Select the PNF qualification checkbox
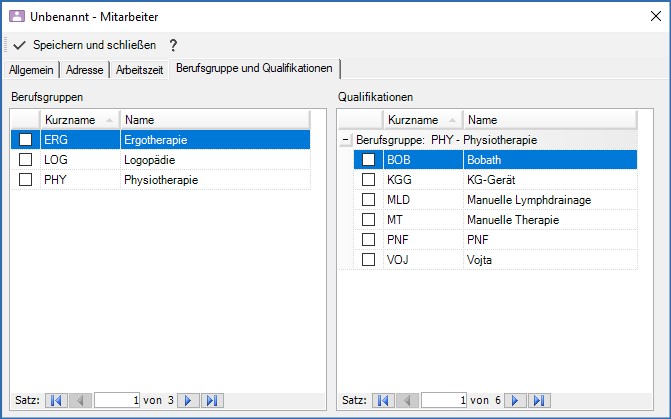671x419 pixels. tap(368, 239)
